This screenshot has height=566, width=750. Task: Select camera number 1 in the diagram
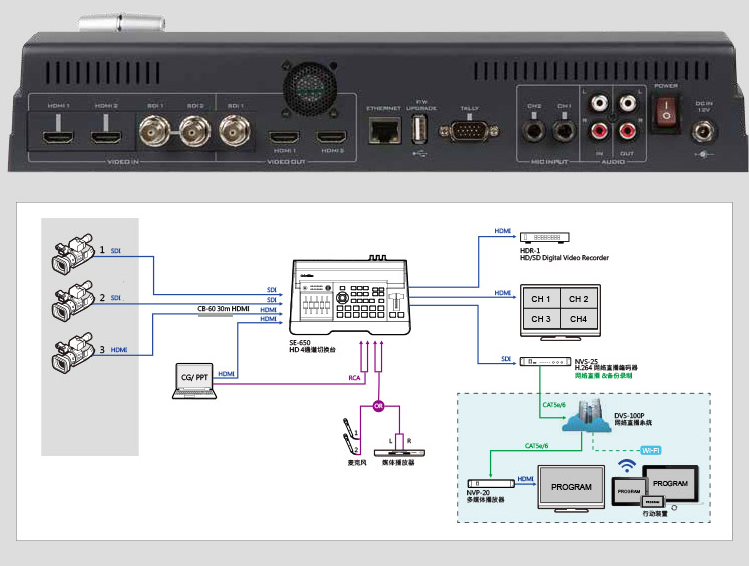[73, 254]
